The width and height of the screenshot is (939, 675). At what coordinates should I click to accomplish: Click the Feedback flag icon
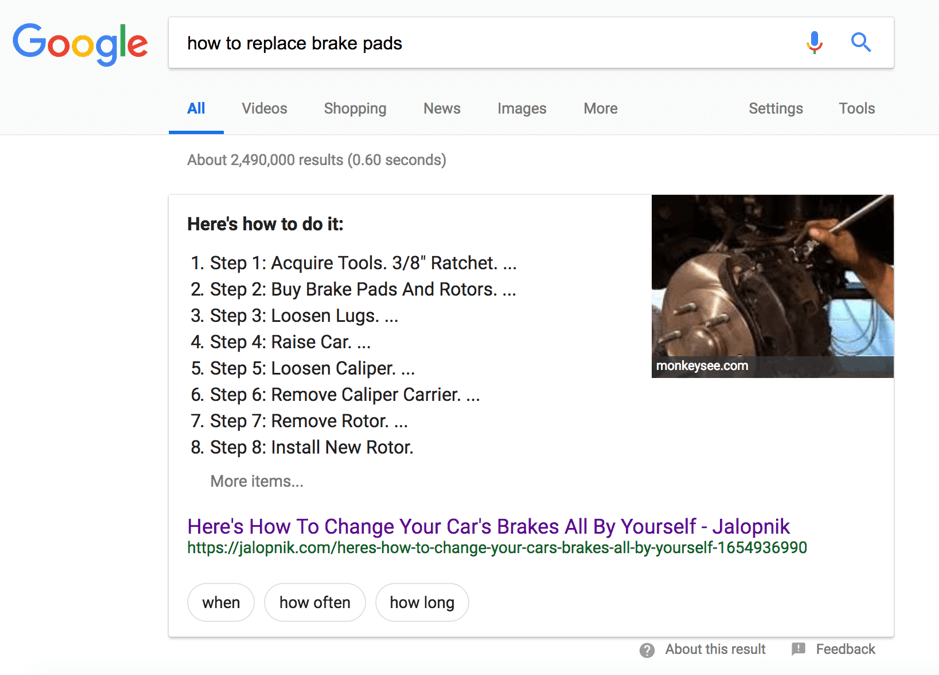coord(798,650)
